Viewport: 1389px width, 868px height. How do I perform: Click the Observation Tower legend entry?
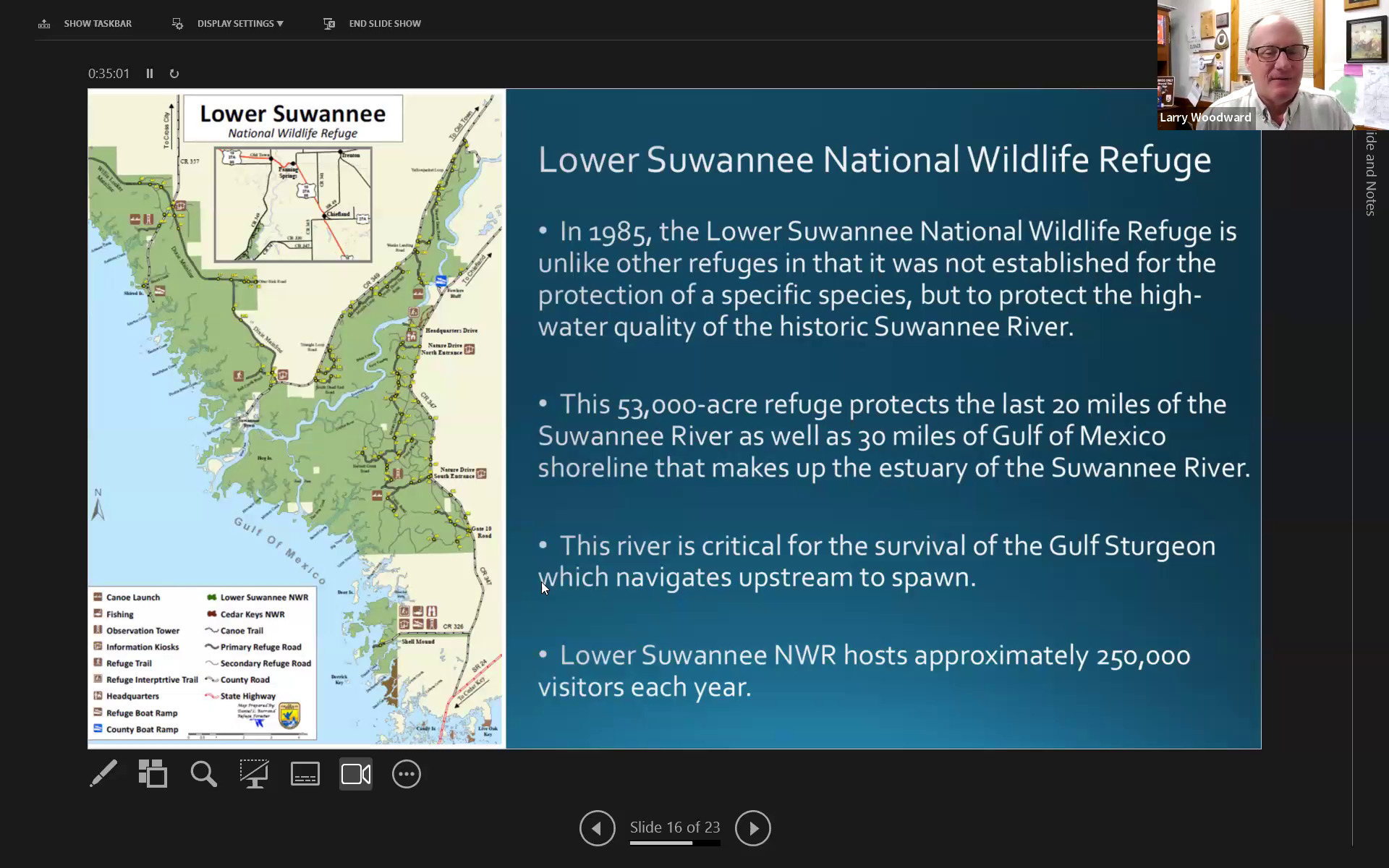pos(137,631)
